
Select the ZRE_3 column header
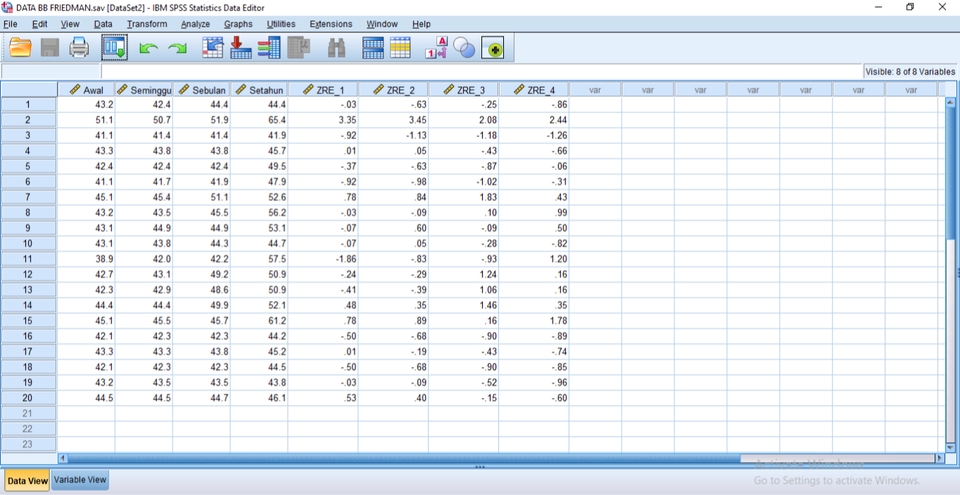[463, 90]
